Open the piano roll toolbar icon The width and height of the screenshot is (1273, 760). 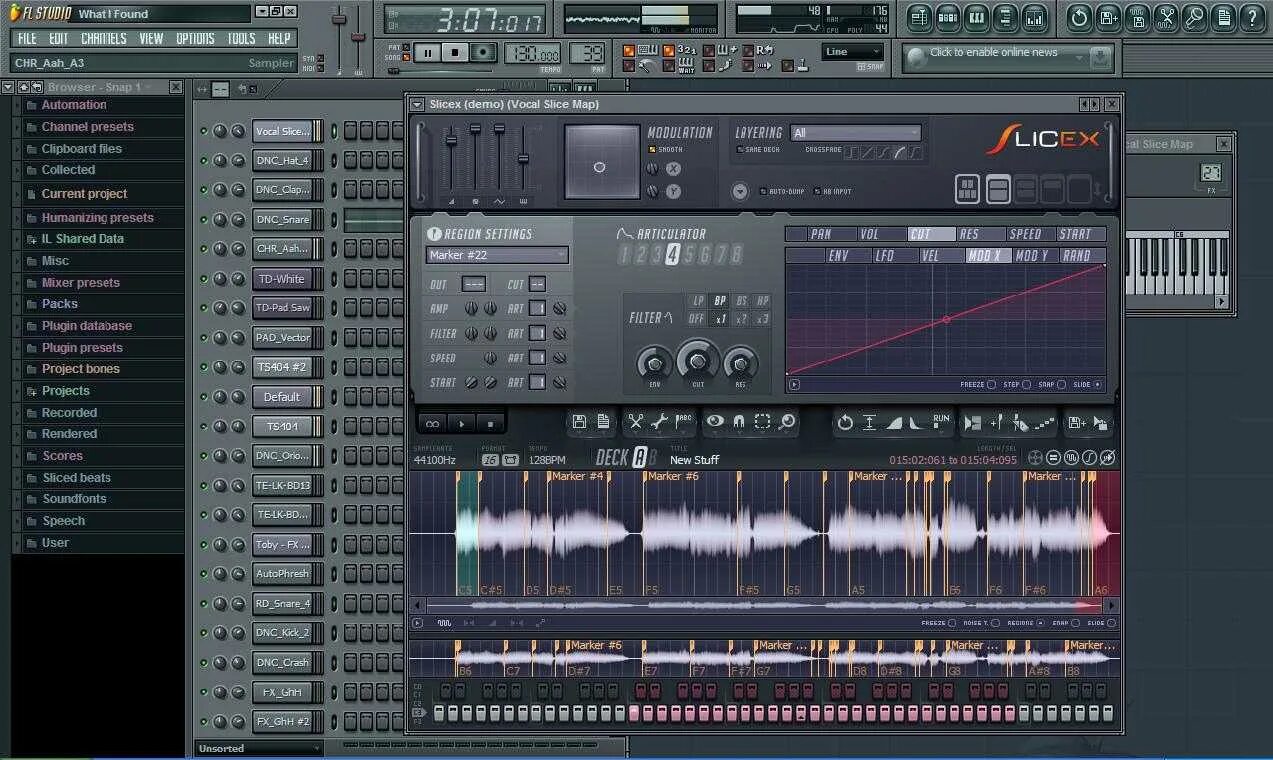pos(977,17)
